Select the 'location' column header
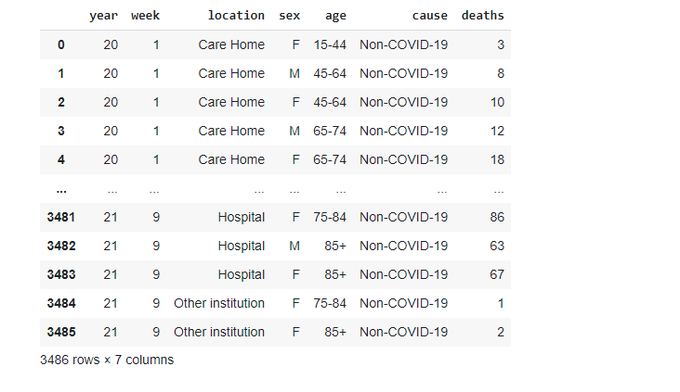Viewport: 680px width, 392px height. 236,16
